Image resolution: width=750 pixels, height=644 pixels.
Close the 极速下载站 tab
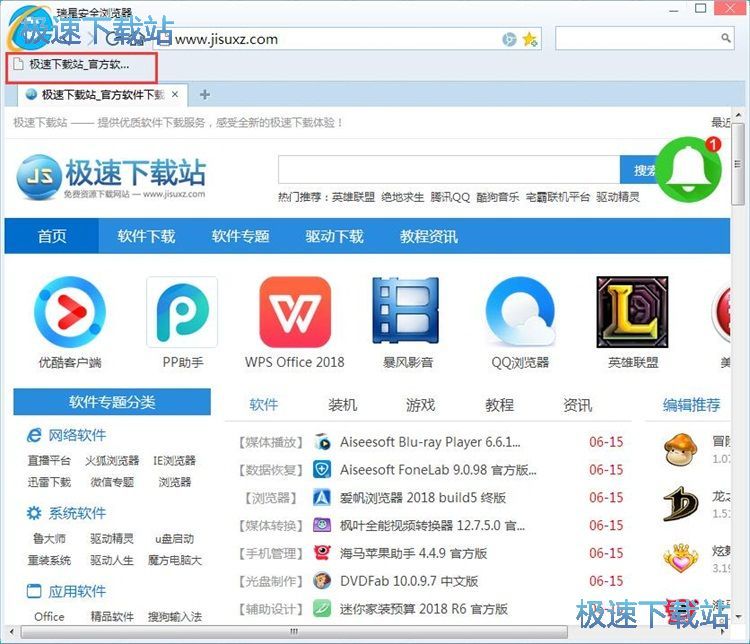[176, 94]
